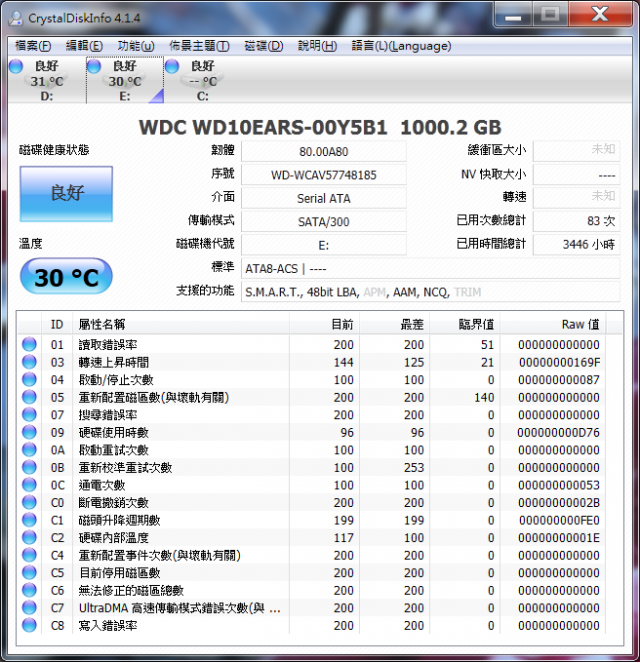
Task: Open the 功能(u) menu
Action: coord(136,46)
